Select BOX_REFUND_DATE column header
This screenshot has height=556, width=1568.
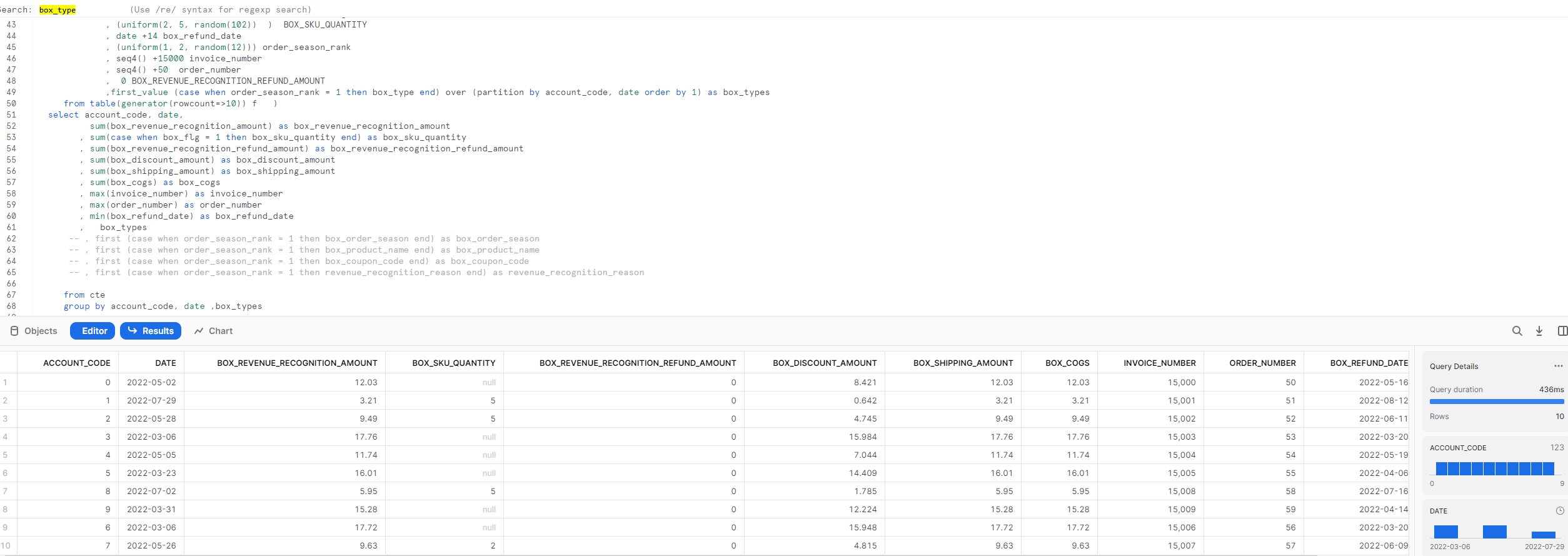pos(1369,363)
